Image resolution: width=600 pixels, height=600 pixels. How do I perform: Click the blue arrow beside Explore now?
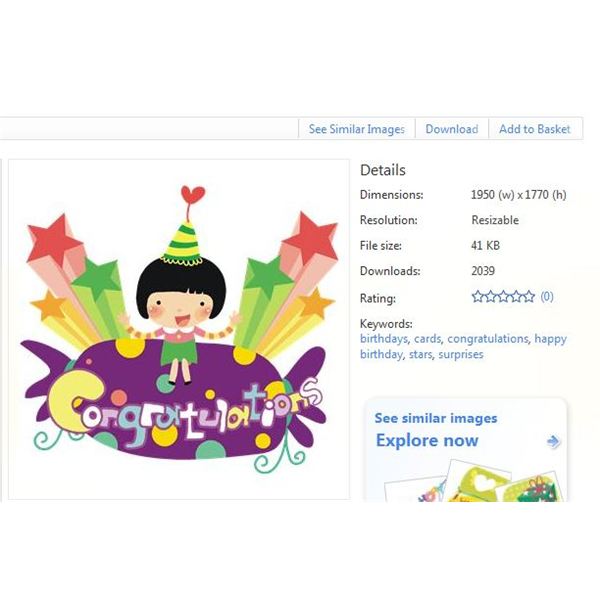[x=553, y=441]
